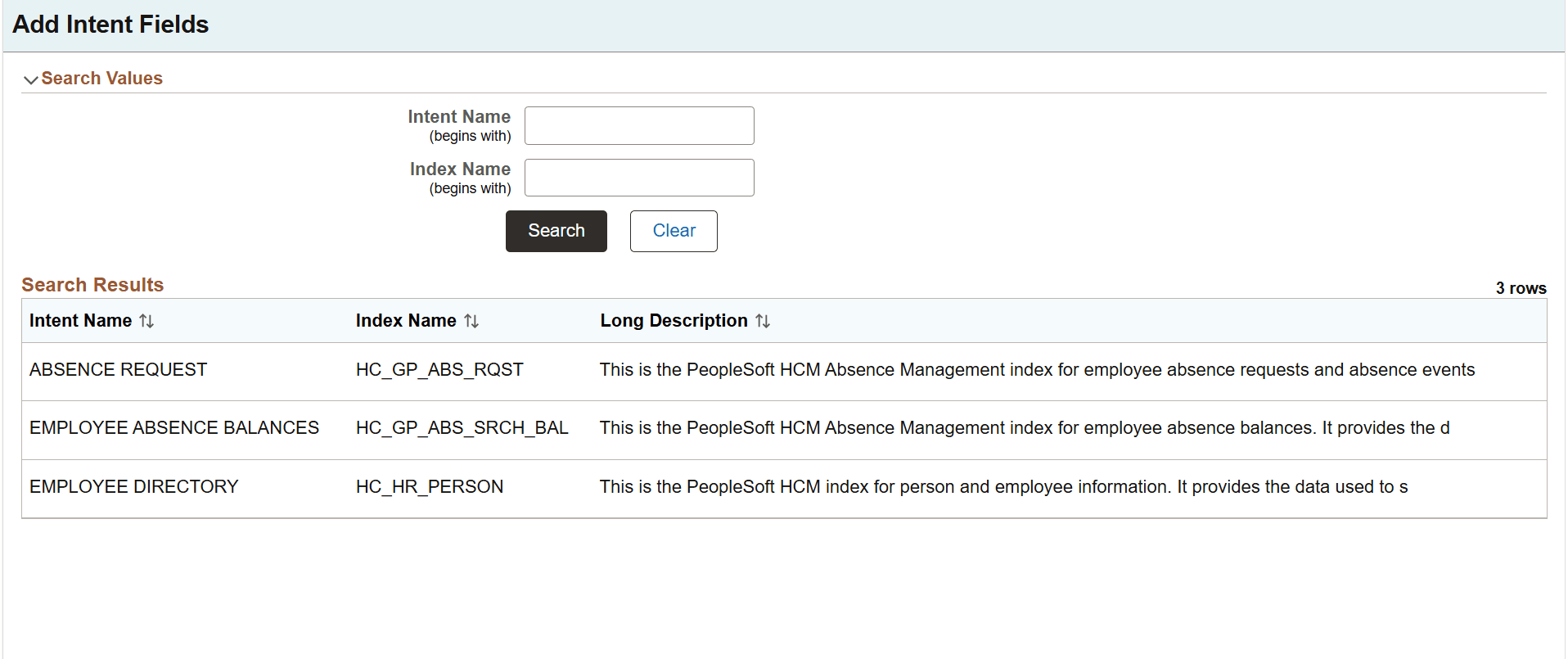Click the Long Description column header

674,321
